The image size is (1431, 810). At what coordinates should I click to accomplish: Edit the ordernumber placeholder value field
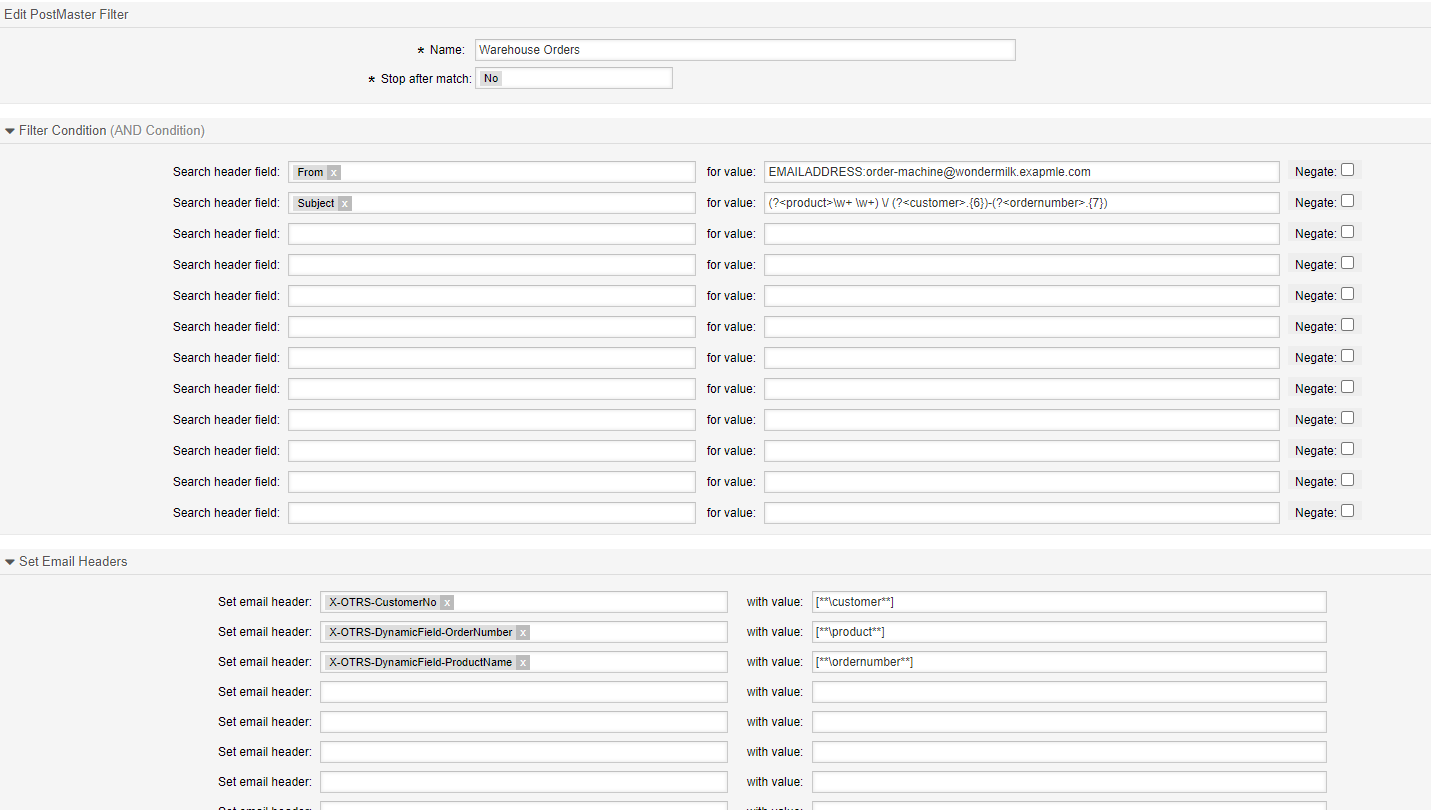(1068, 662)
